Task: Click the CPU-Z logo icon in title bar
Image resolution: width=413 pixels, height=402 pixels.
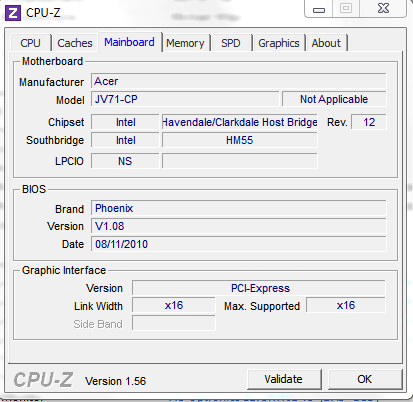Action: (x=13, y=13)
